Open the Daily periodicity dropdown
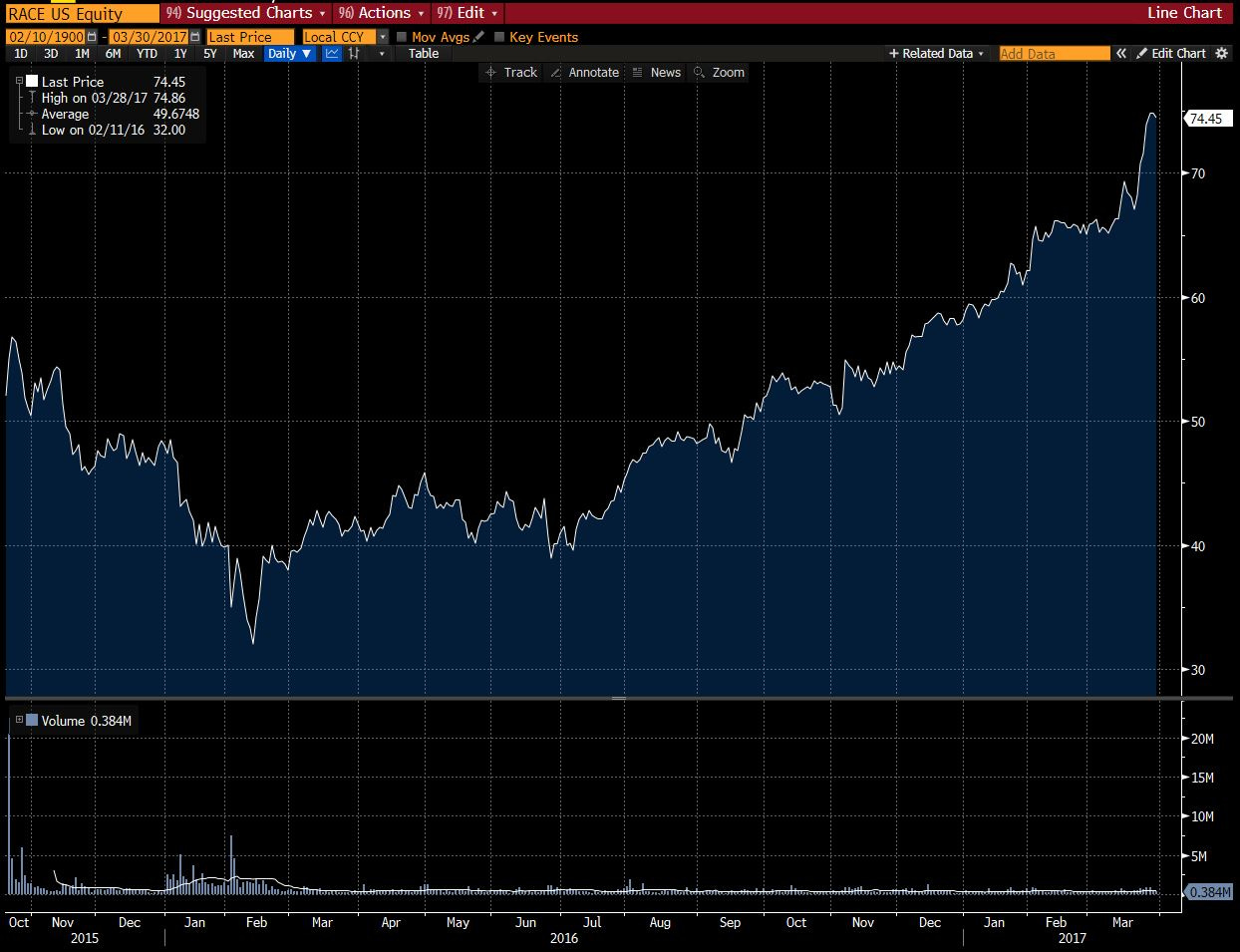The width and height of the screenshot is (1240, 952). 290,54
